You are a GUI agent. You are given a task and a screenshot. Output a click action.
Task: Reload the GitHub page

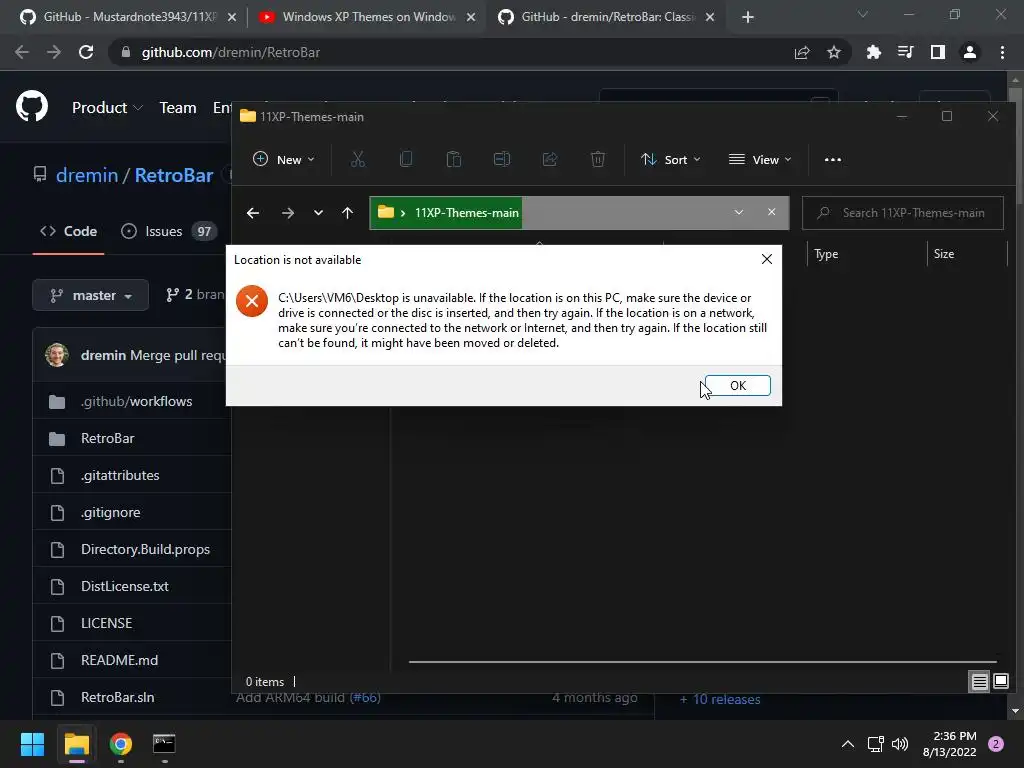click(86, 52)
